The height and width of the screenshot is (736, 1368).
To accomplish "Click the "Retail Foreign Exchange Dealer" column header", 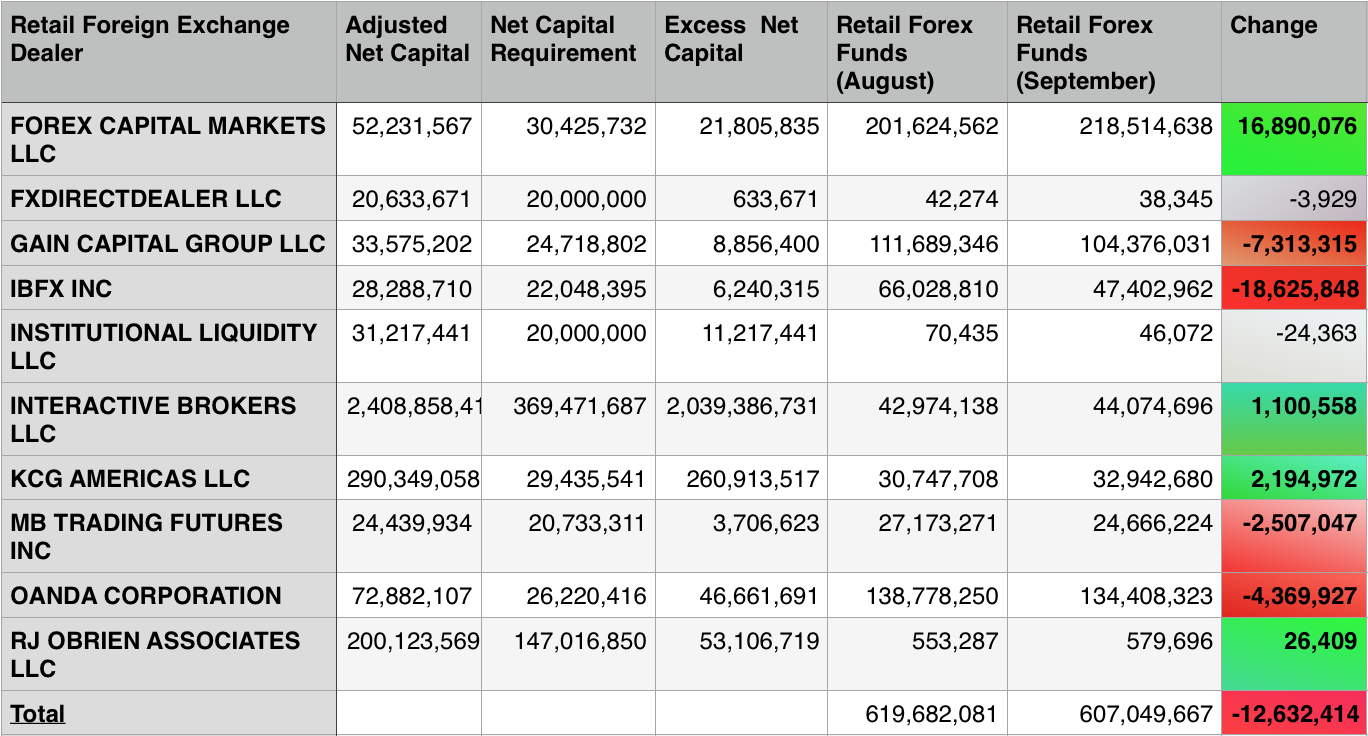I will (x=150, y=39).
